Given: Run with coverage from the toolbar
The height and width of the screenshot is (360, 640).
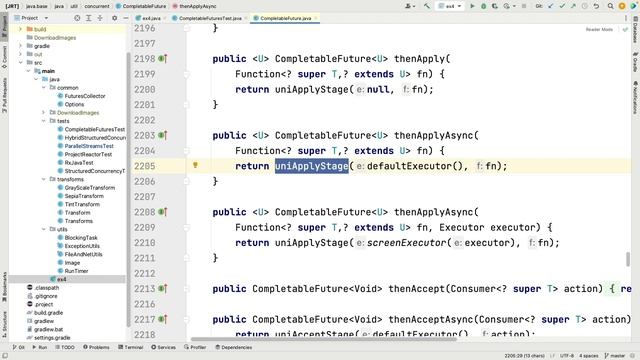Looking at the screenshot, I should point(495,6).
